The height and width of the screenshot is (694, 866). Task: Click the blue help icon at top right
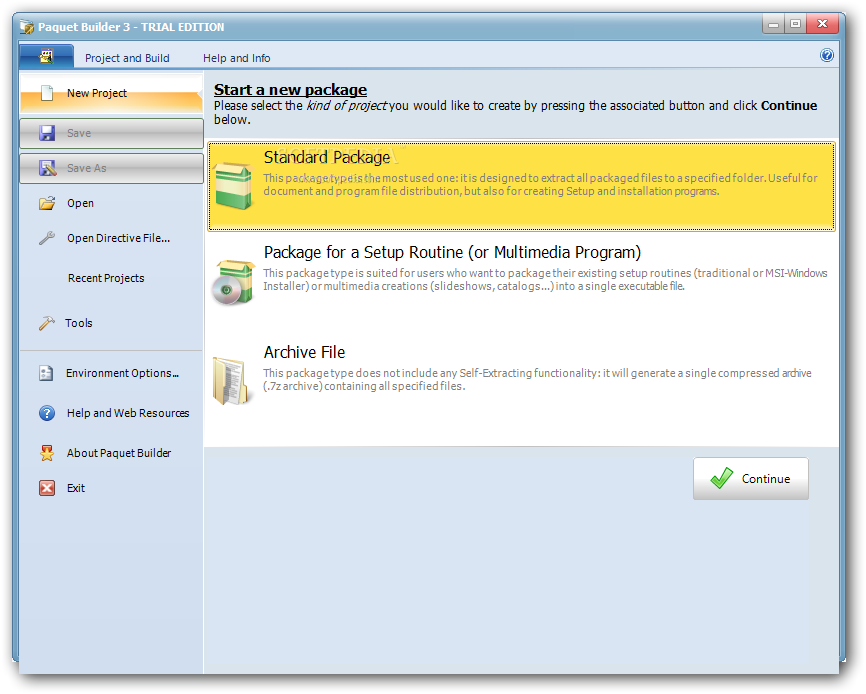click(826, 55)
